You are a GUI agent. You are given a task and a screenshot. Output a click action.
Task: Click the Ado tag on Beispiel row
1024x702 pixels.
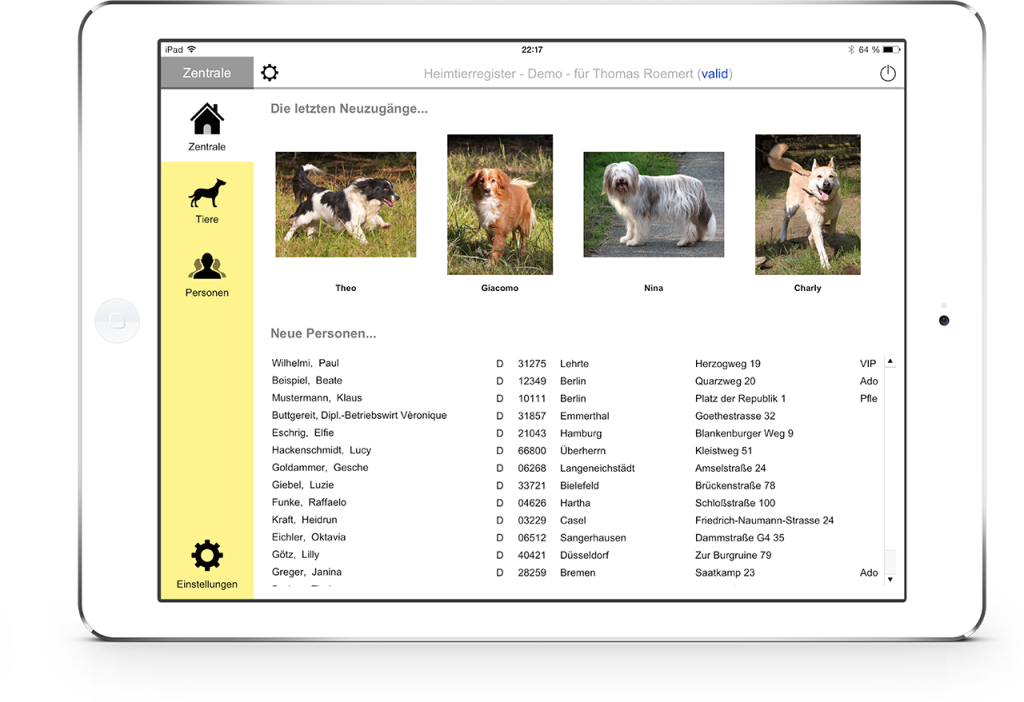(x=869, y=381)
